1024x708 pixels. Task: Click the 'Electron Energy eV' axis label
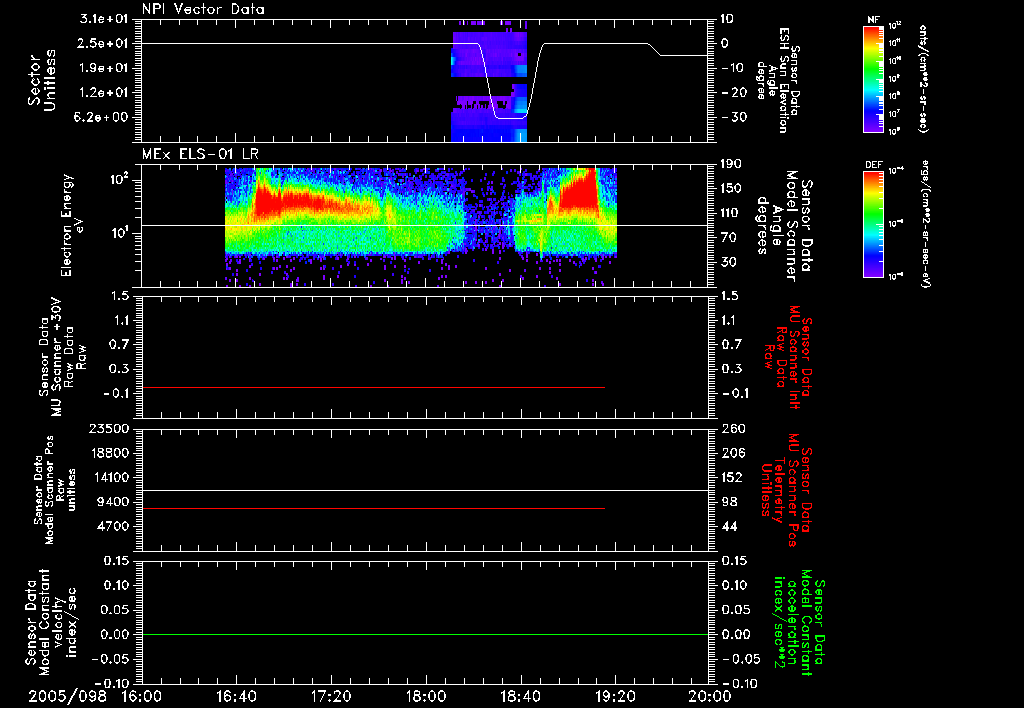click(73, 225)
